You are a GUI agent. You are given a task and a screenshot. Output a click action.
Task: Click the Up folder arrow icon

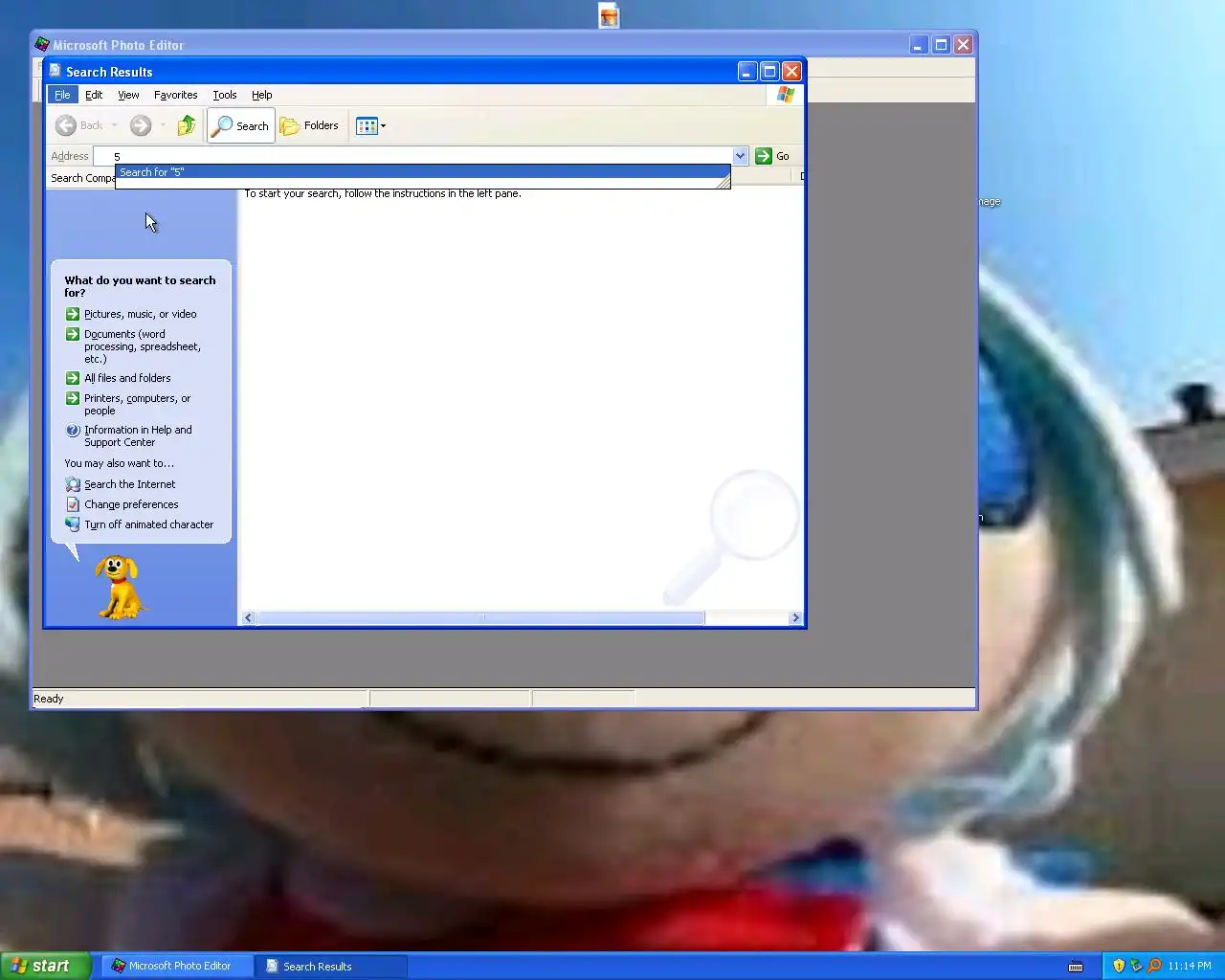[187, 125]
